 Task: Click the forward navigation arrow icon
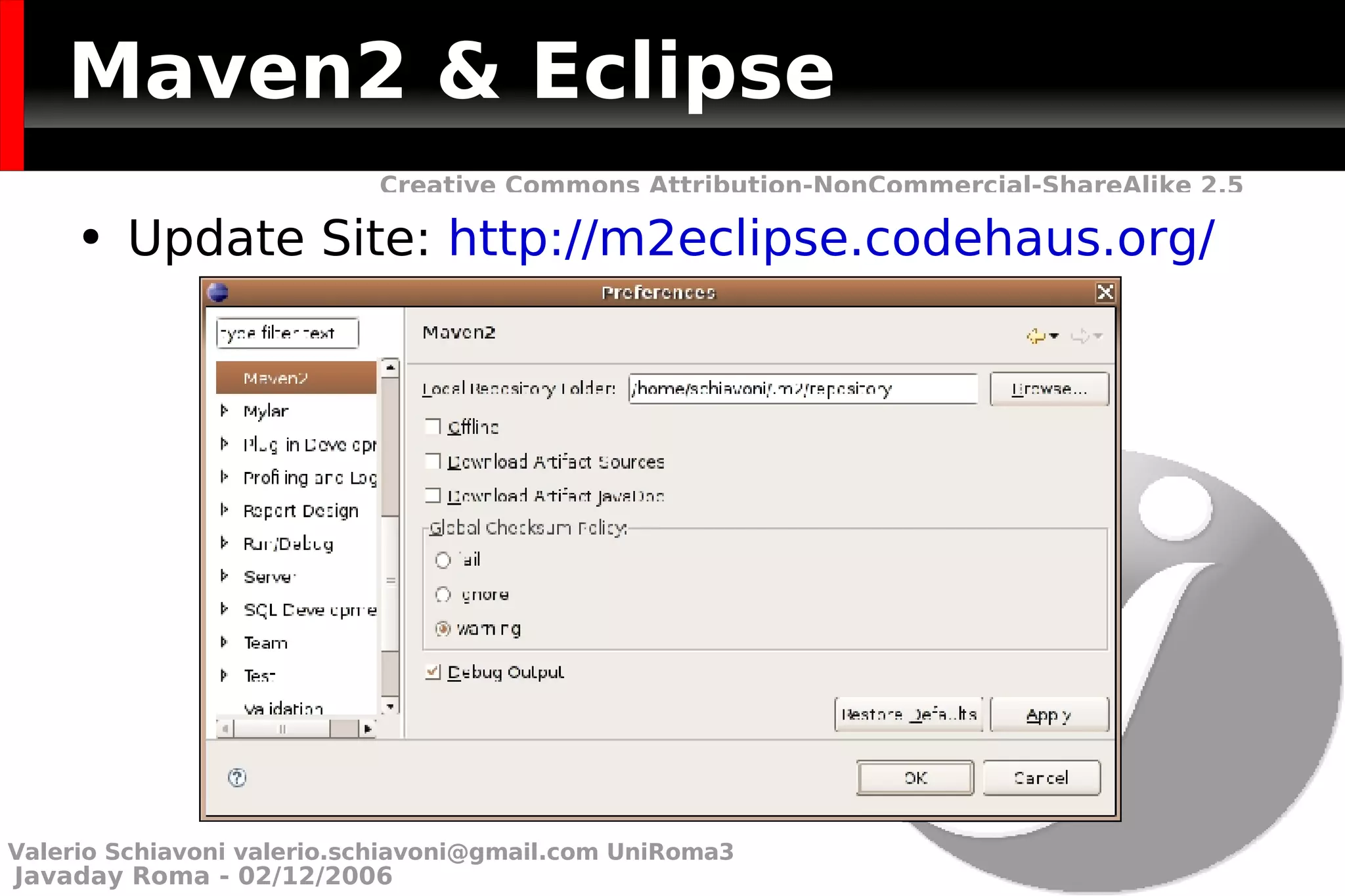click(x=1080, y=336)
